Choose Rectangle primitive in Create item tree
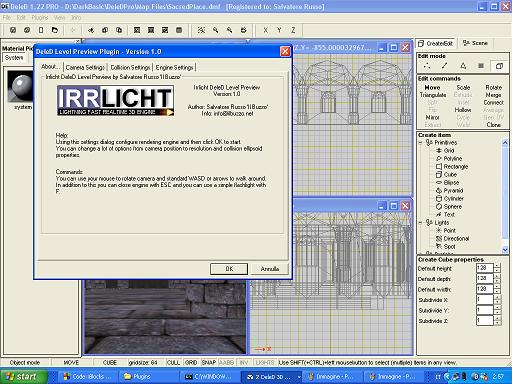The image size is (512, 384). pos(452,167)
